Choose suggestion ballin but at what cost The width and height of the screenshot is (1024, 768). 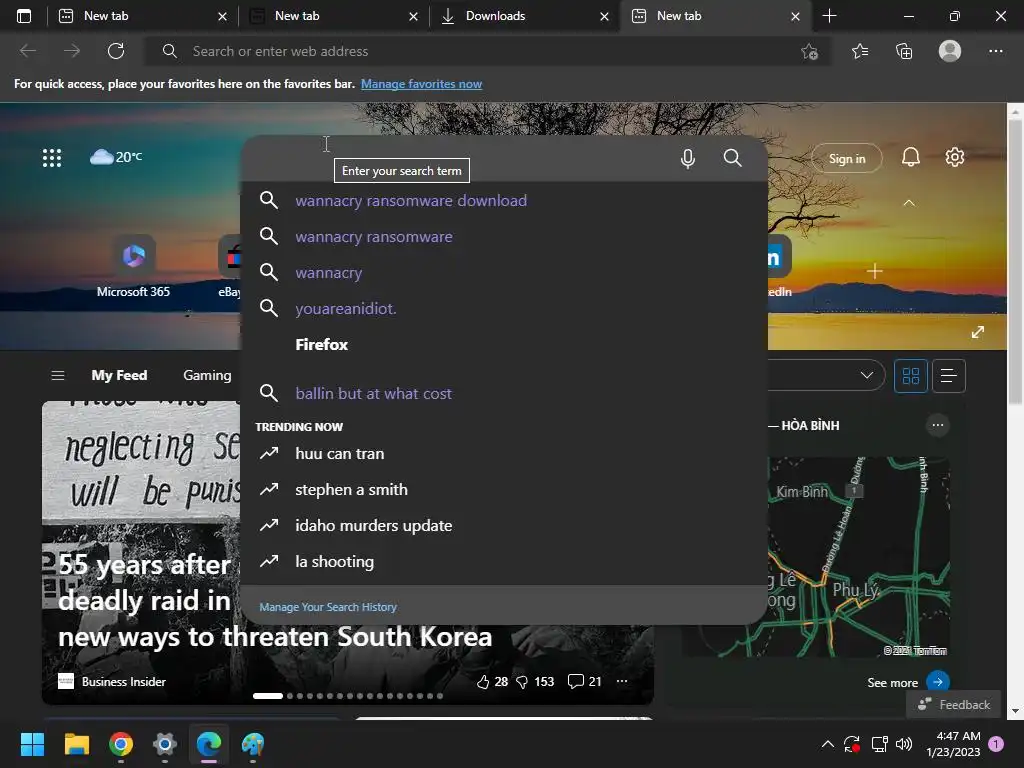click(x=504, y=393)
